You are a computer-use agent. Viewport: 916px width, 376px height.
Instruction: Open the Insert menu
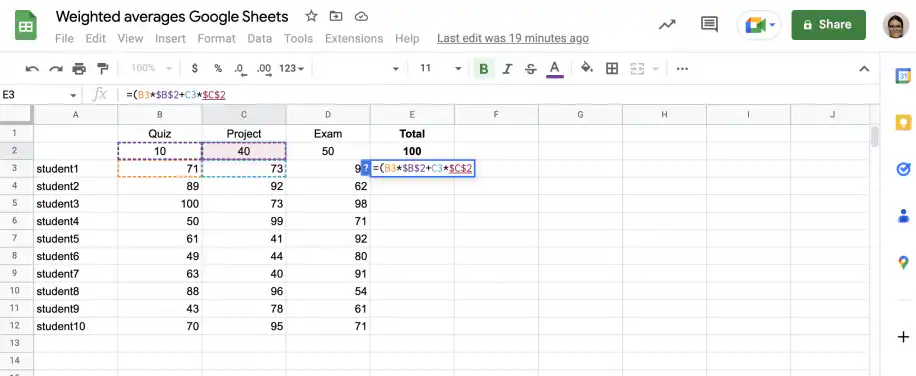170,39
